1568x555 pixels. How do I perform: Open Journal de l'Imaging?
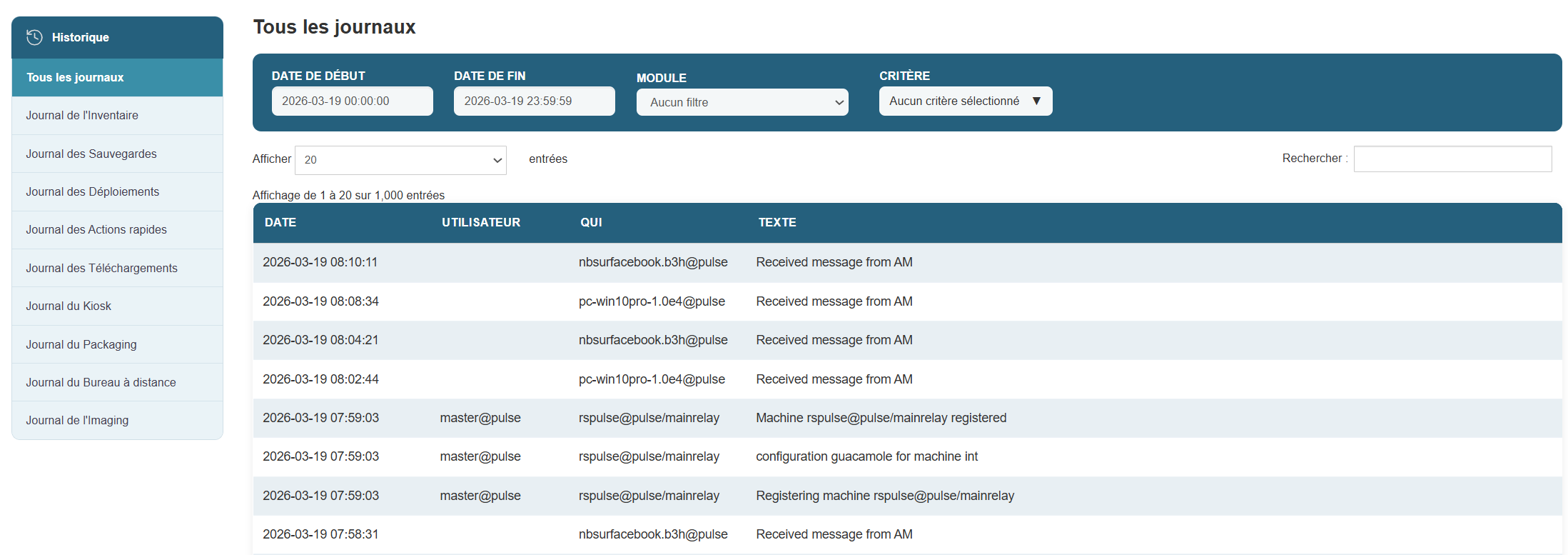coord(77,420)
